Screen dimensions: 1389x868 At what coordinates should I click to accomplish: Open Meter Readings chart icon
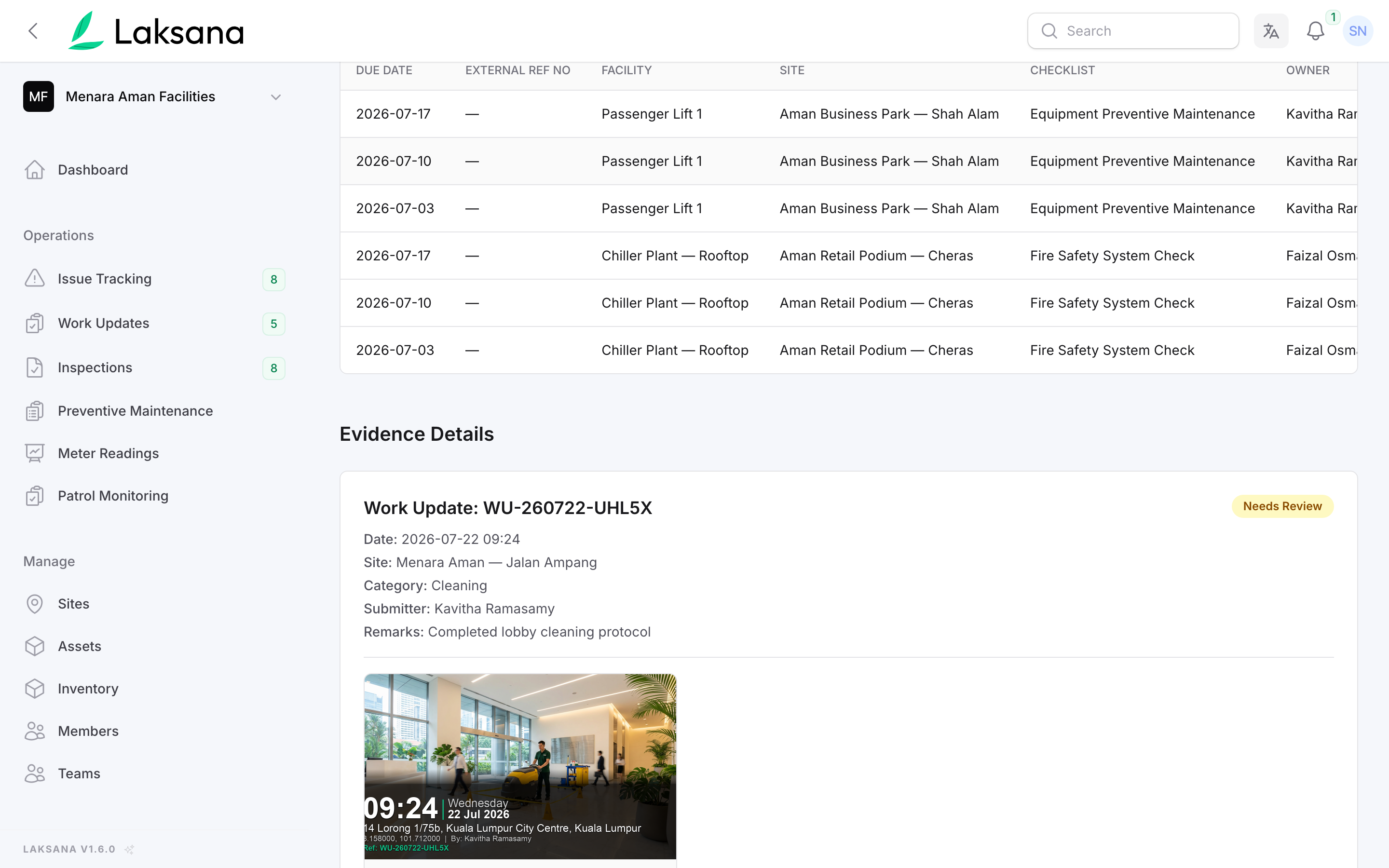(x=34, y=453)
